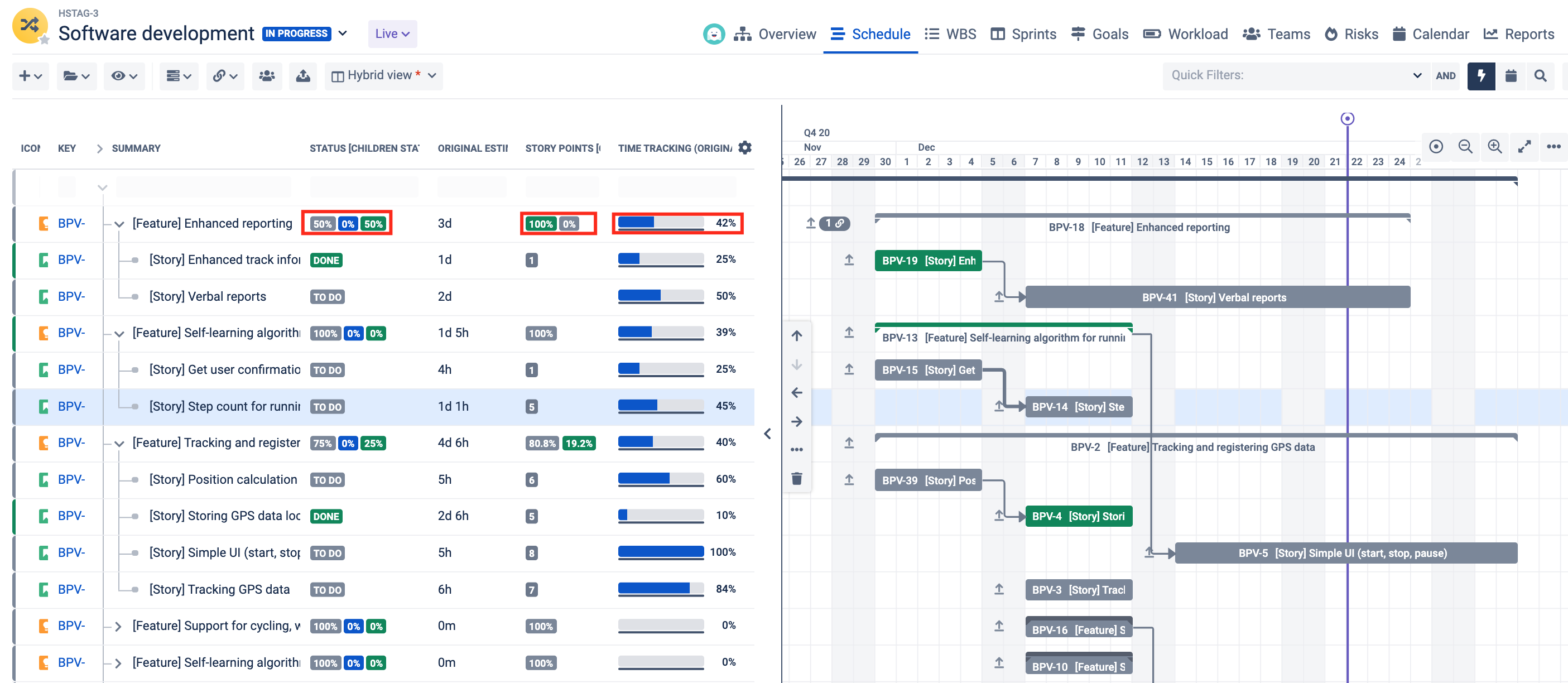Toggle the lightning quick-edit mode
The height and width of the screenshot is (683, 1568).
click(1481, 75)
